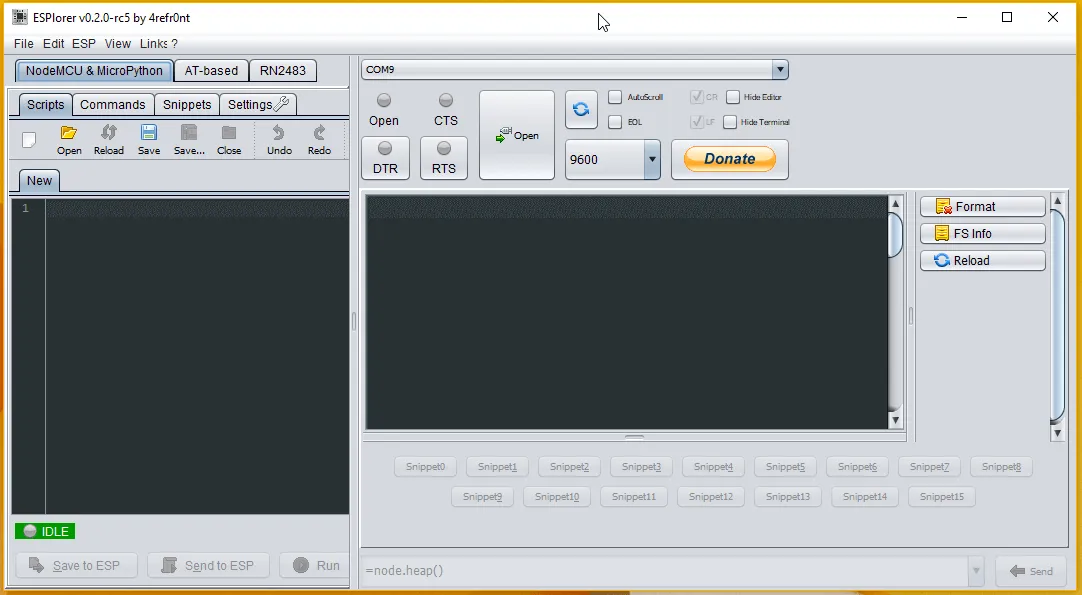
Task: Create new file with blank page icon
Action: tap(30, 140)
